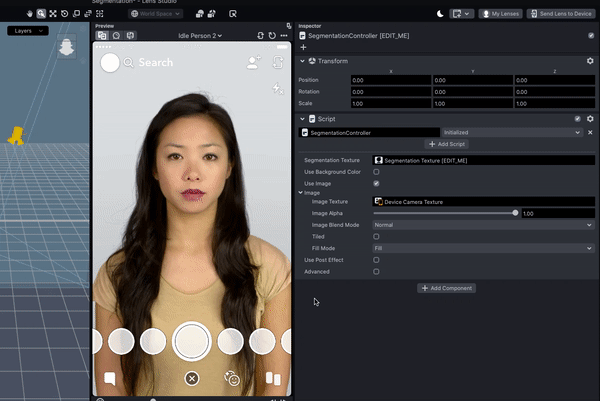Select the move arrows tool
600x401 pixels.
click(x=53, y=14)
